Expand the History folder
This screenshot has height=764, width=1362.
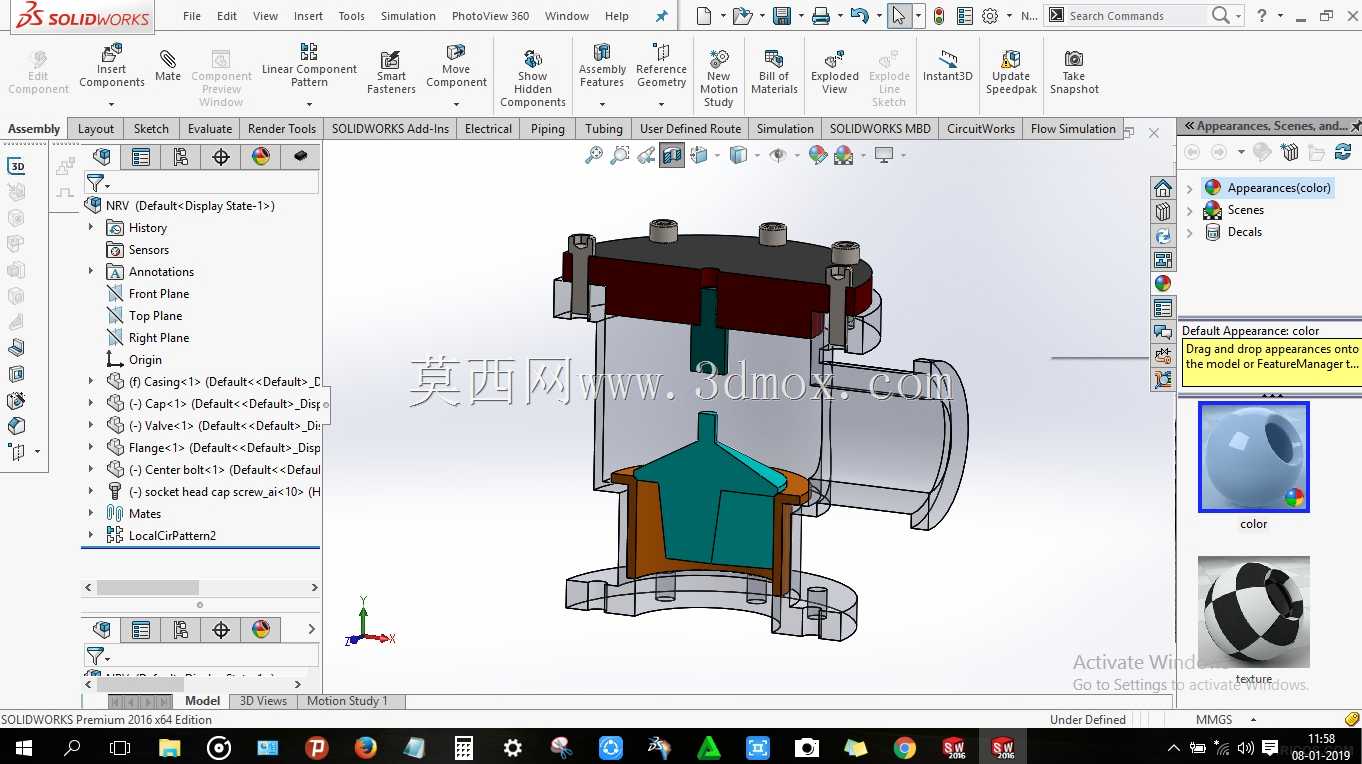pyautogui.click(x=91, y=228)
